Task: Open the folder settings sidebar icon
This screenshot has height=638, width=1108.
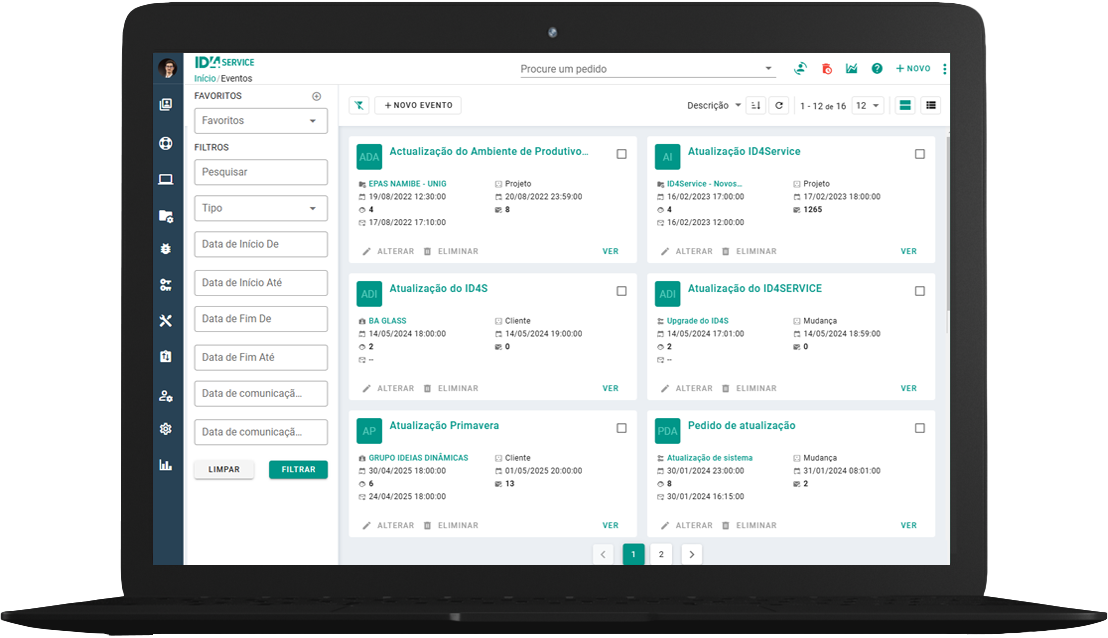Action: pos(165,216)
